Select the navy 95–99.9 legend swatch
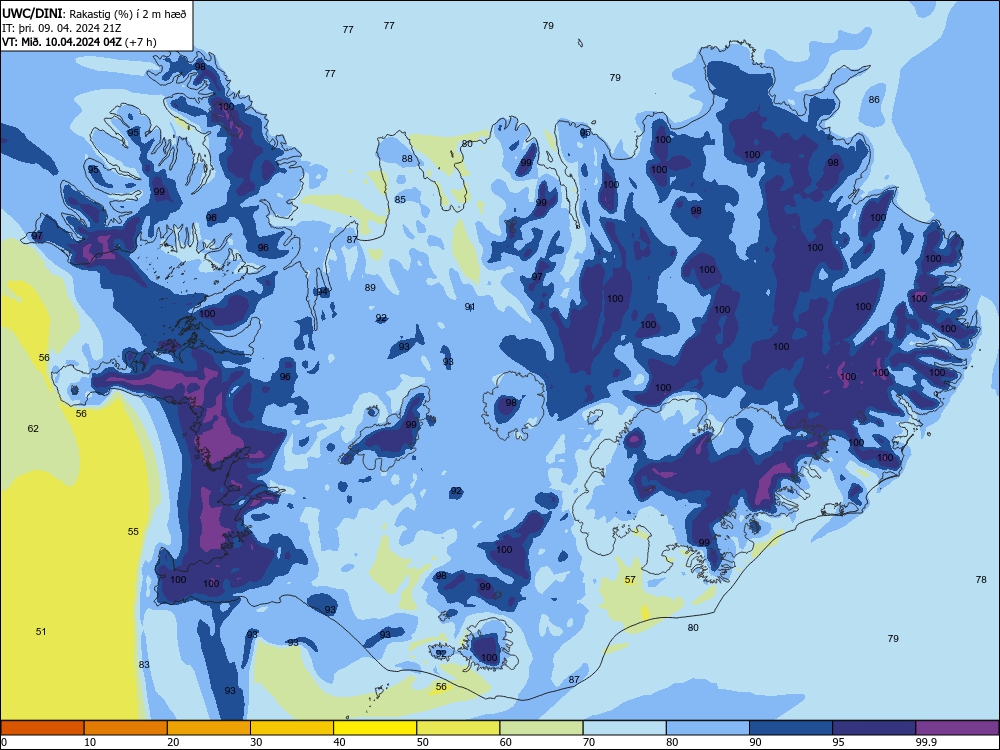The image size is (1000, 750). coord(874,728)
